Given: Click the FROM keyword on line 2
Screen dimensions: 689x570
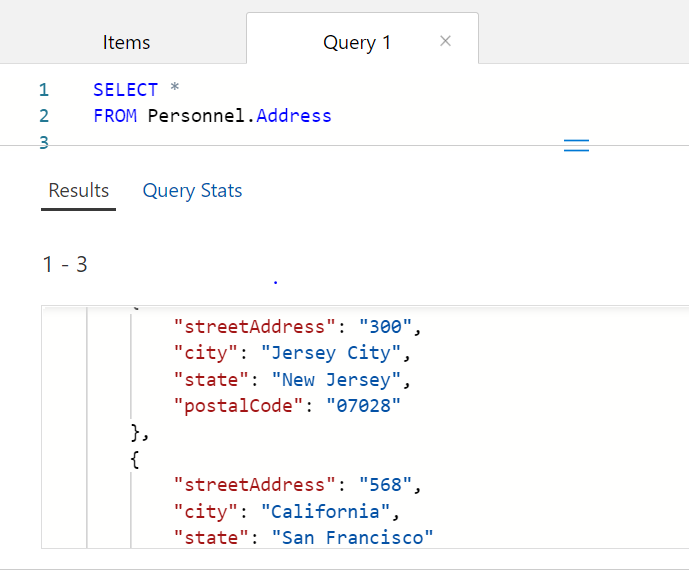Looking at the screenshot, I should [x=115, y=115].
